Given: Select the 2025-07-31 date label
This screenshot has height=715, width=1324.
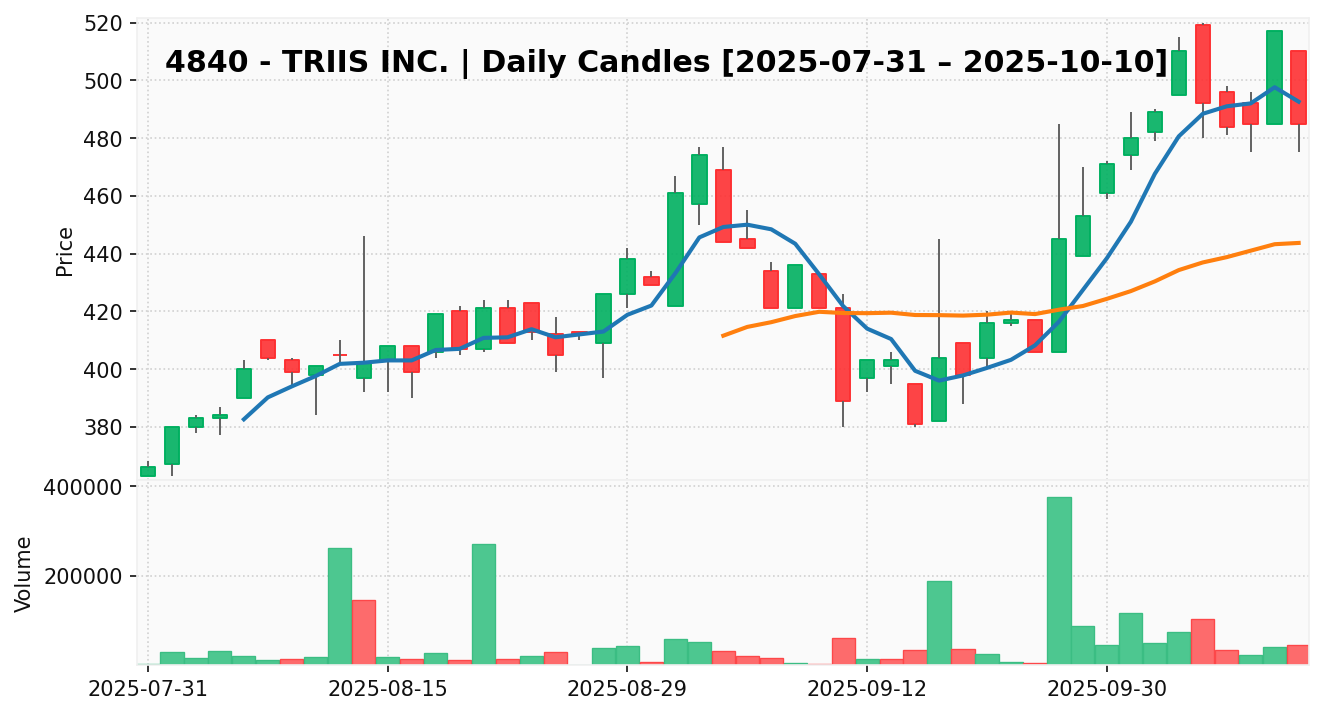Looking at the screenshot, I should [148, 689].
